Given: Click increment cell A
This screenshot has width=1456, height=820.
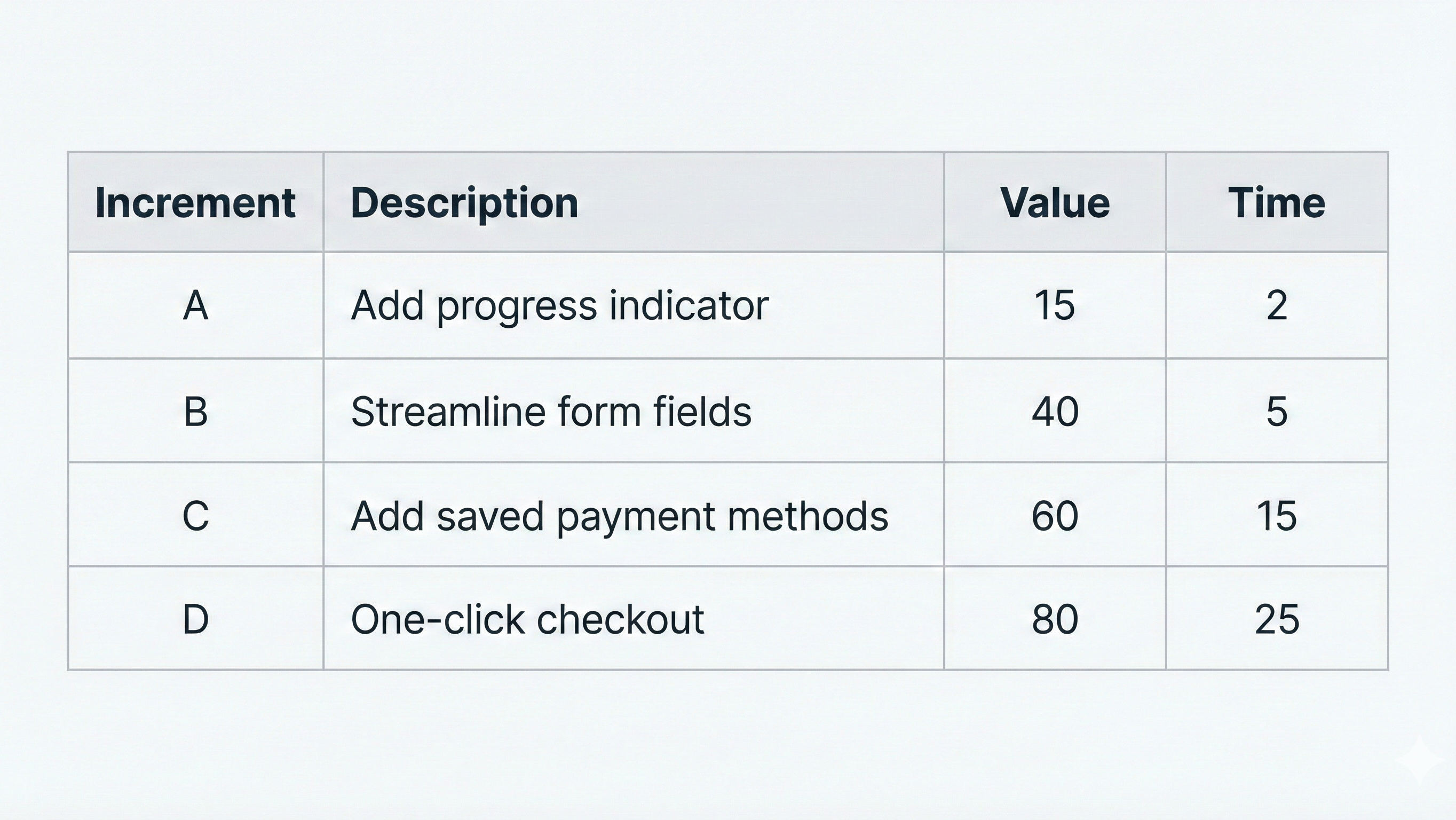Looking at the screenshot, I should (x=195, y=305).
